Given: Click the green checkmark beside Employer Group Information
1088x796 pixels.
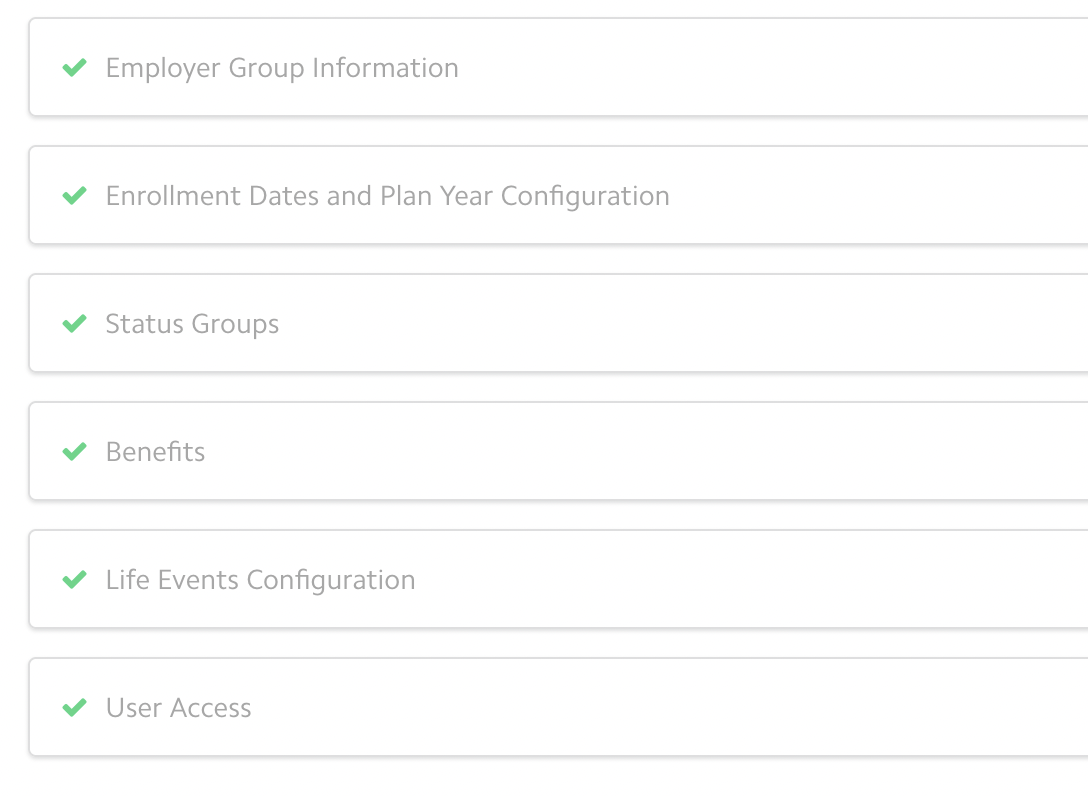Looking at the screenshot, I should tap(74, 68).
